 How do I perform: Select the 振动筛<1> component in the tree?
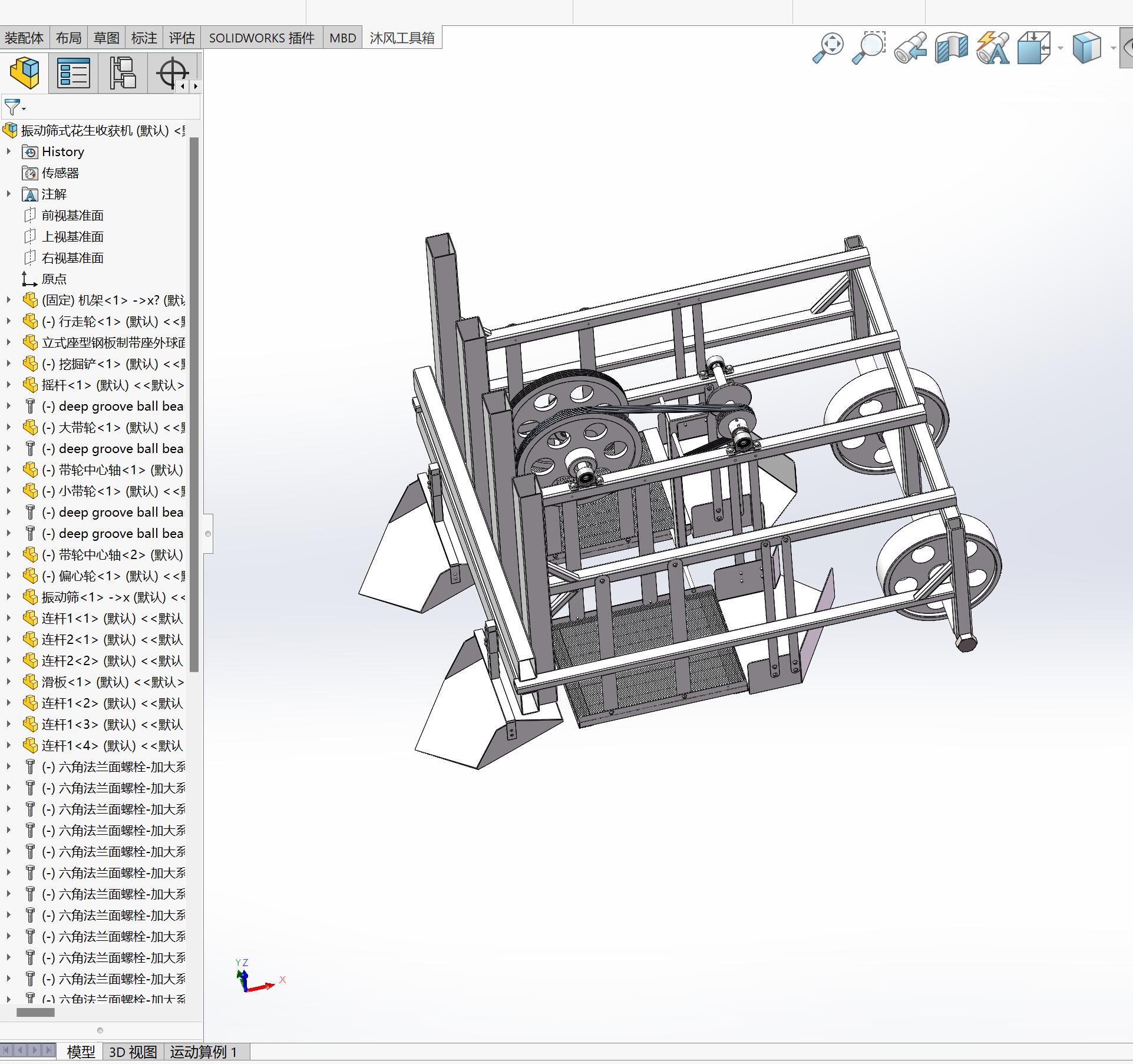[72, 597]
